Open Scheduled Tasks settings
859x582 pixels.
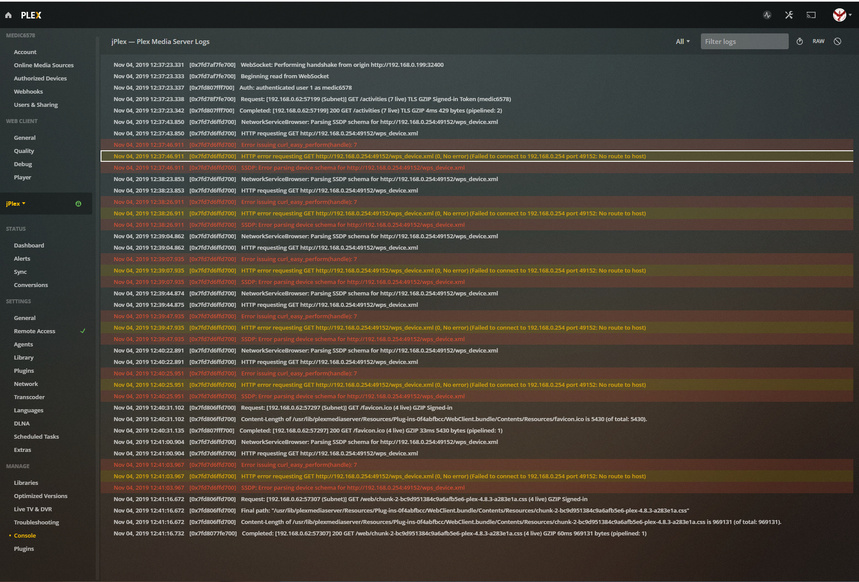(x=36, y=437)
